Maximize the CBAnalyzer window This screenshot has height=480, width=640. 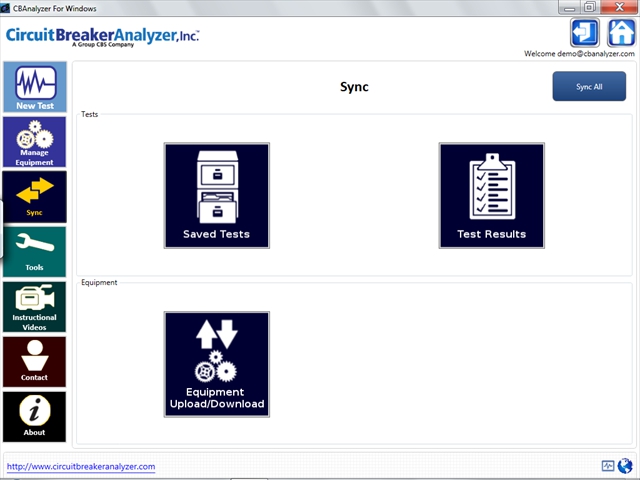[590, 7]
